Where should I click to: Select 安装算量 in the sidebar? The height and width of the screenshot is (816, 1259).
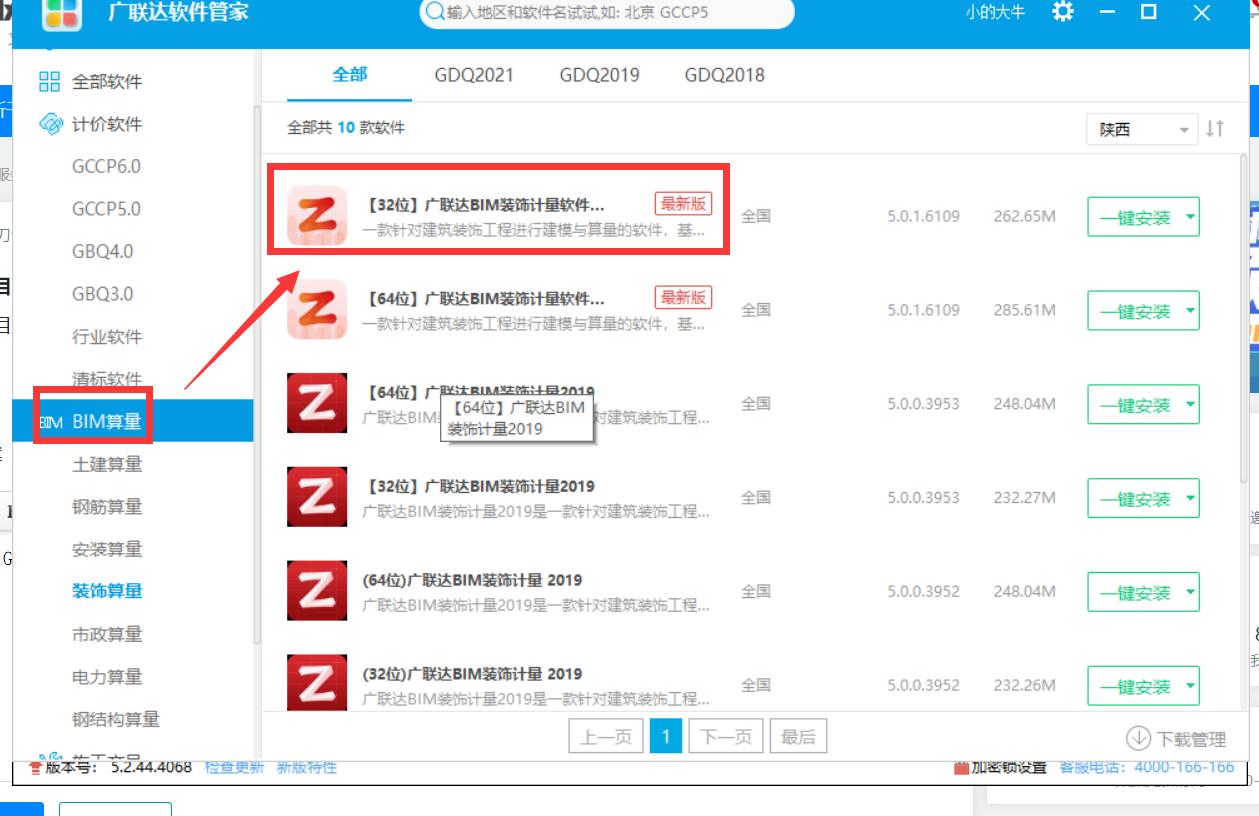pyautogui.click(x=107, y=549)
